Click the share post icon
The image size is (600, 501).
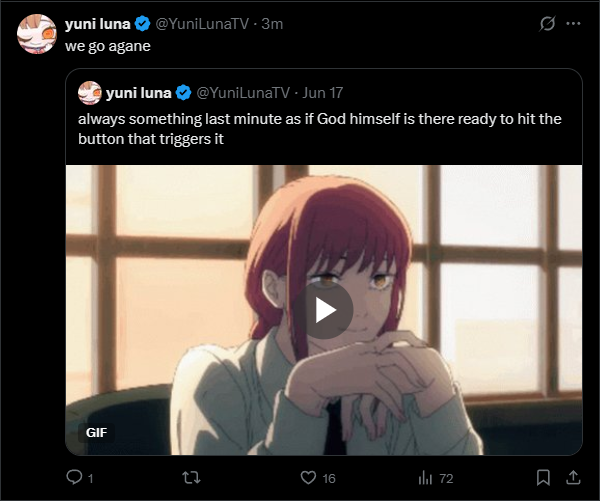click(574, 478)
